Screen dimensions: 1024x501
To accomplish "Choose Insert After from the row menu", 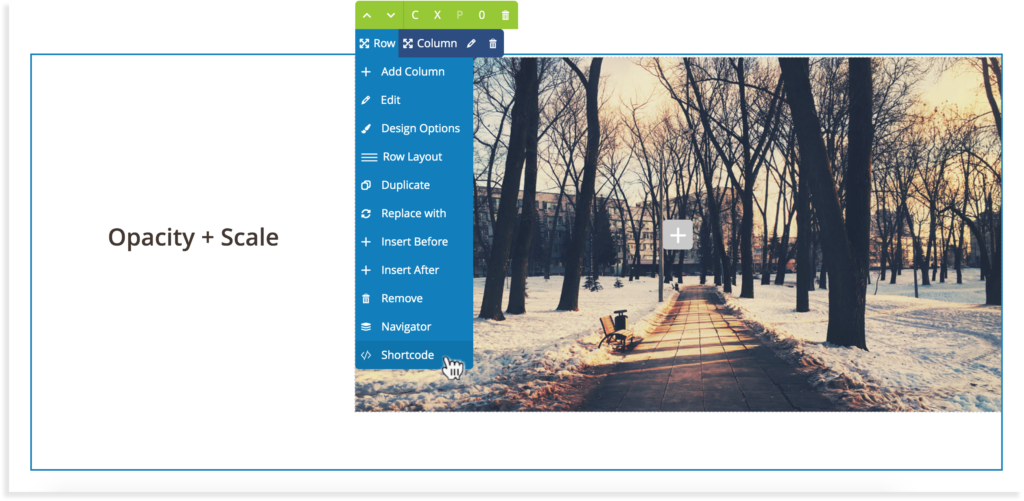I will pos(414,270).
